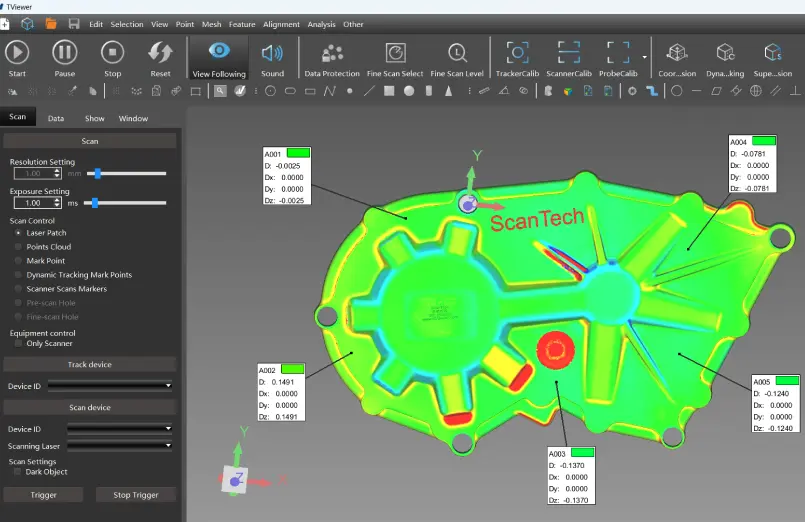This screenshot has height=522, width=805.
Task: Pause the scan with the Pause icon
Action: 64,53
